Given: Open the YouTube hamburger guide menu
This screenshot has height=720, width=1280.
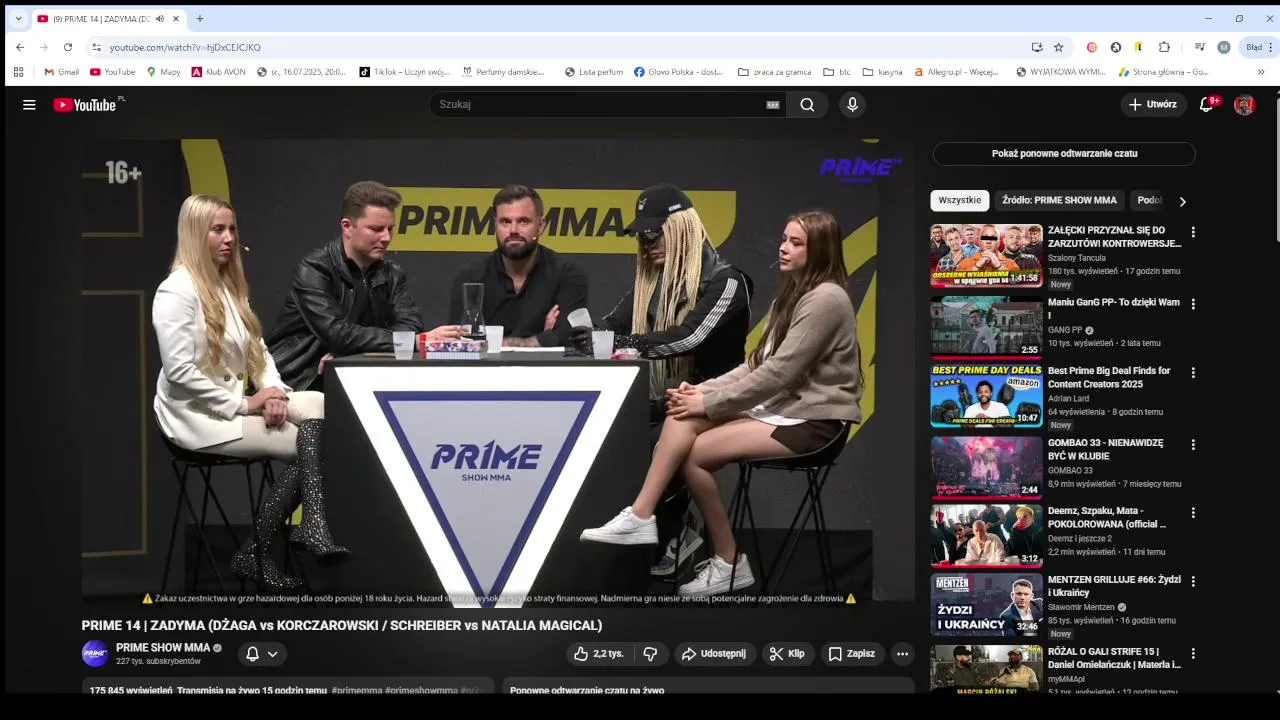Looking at the screenshot, I should click(x=29, y=105).
